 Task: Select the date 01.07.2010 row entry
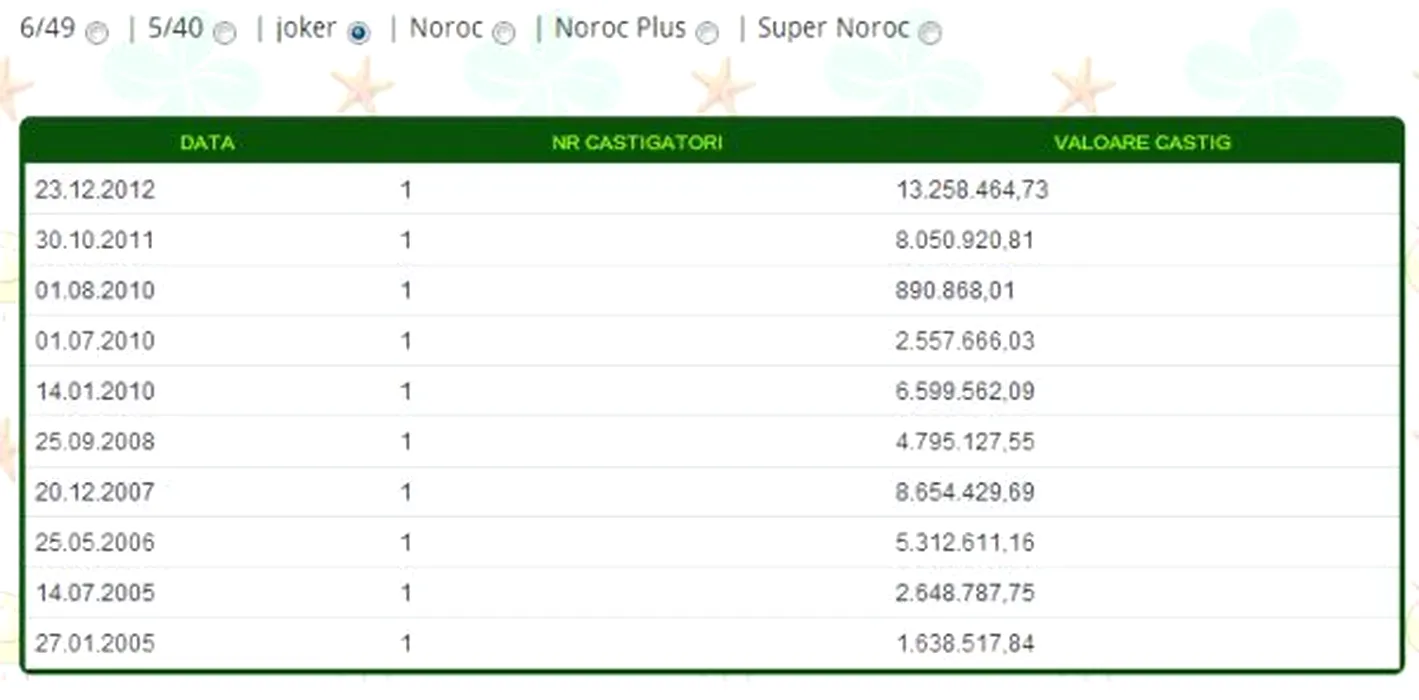pos(95,341)
